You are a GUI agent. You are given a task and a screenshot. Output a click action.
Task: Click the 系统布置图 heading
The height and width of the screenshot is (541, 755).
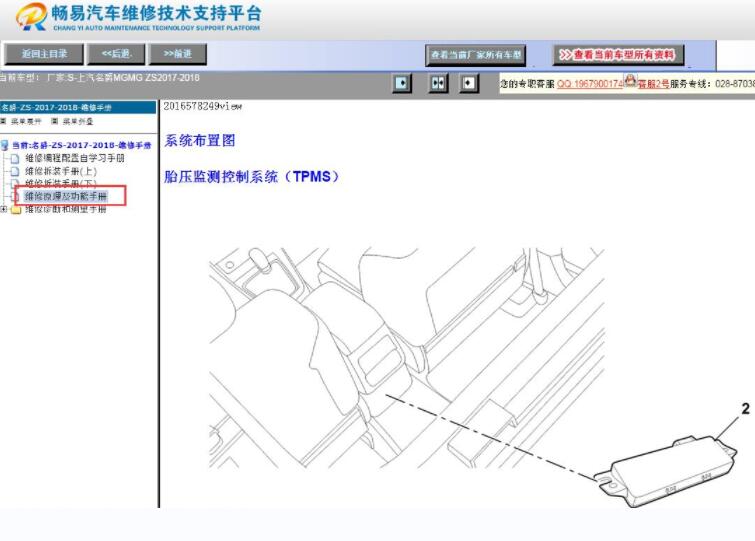click(x=200, y=141)
